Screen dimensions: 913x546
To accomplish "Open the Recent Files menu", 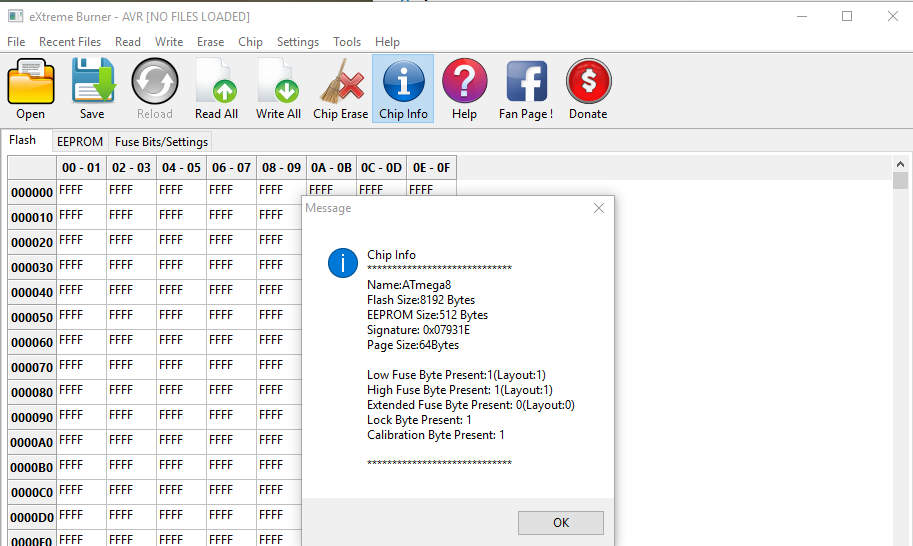I will pos(70,42).
